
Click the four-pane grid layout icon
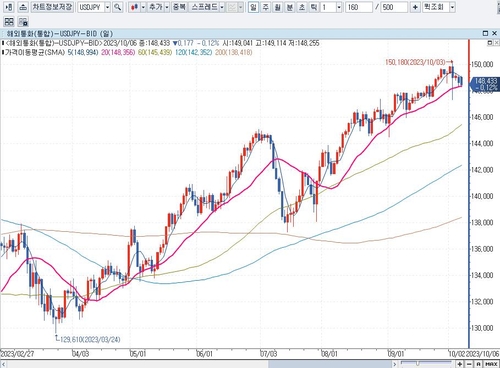[9, 22]
